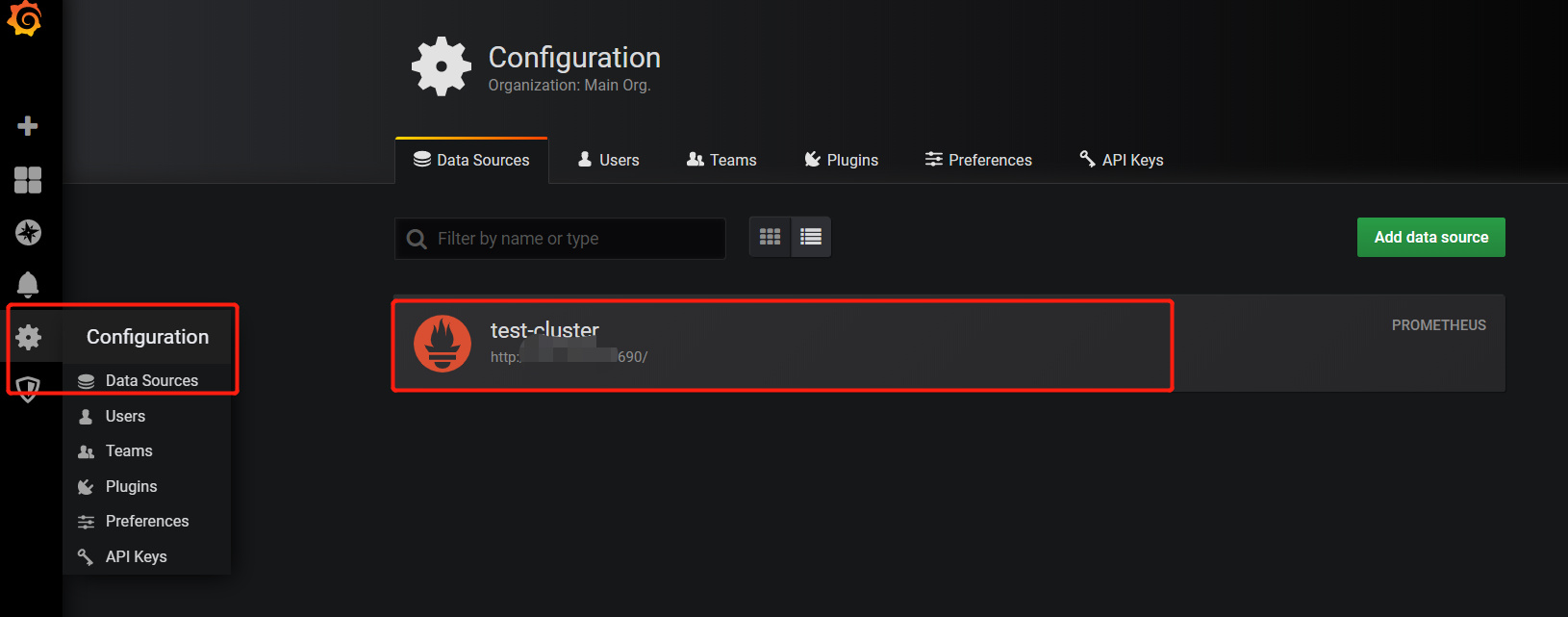Open the Explore compass icon
This screenshot has width=1568, height=617.
coord(28,232)
